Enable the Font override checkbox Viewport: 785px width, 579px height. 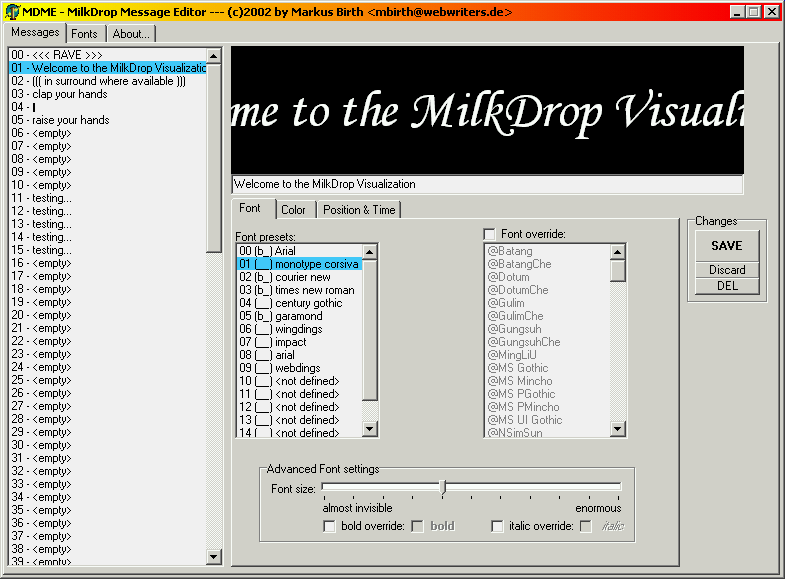coord(489,234)
